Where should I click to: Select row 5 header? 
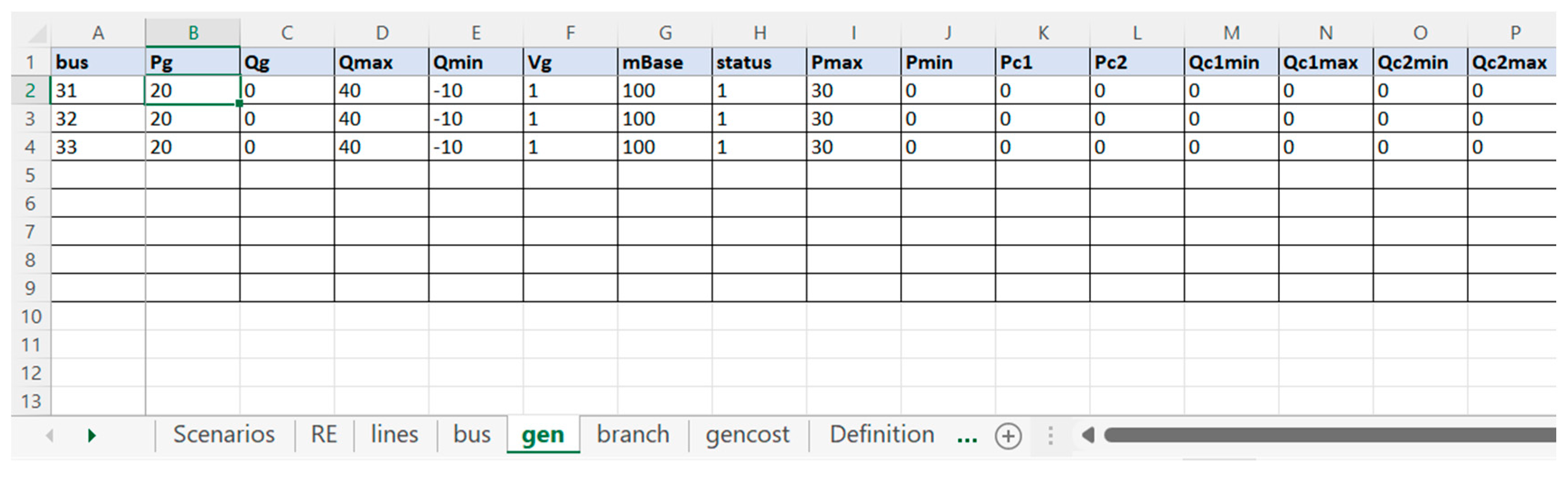(x=30, y=175)
